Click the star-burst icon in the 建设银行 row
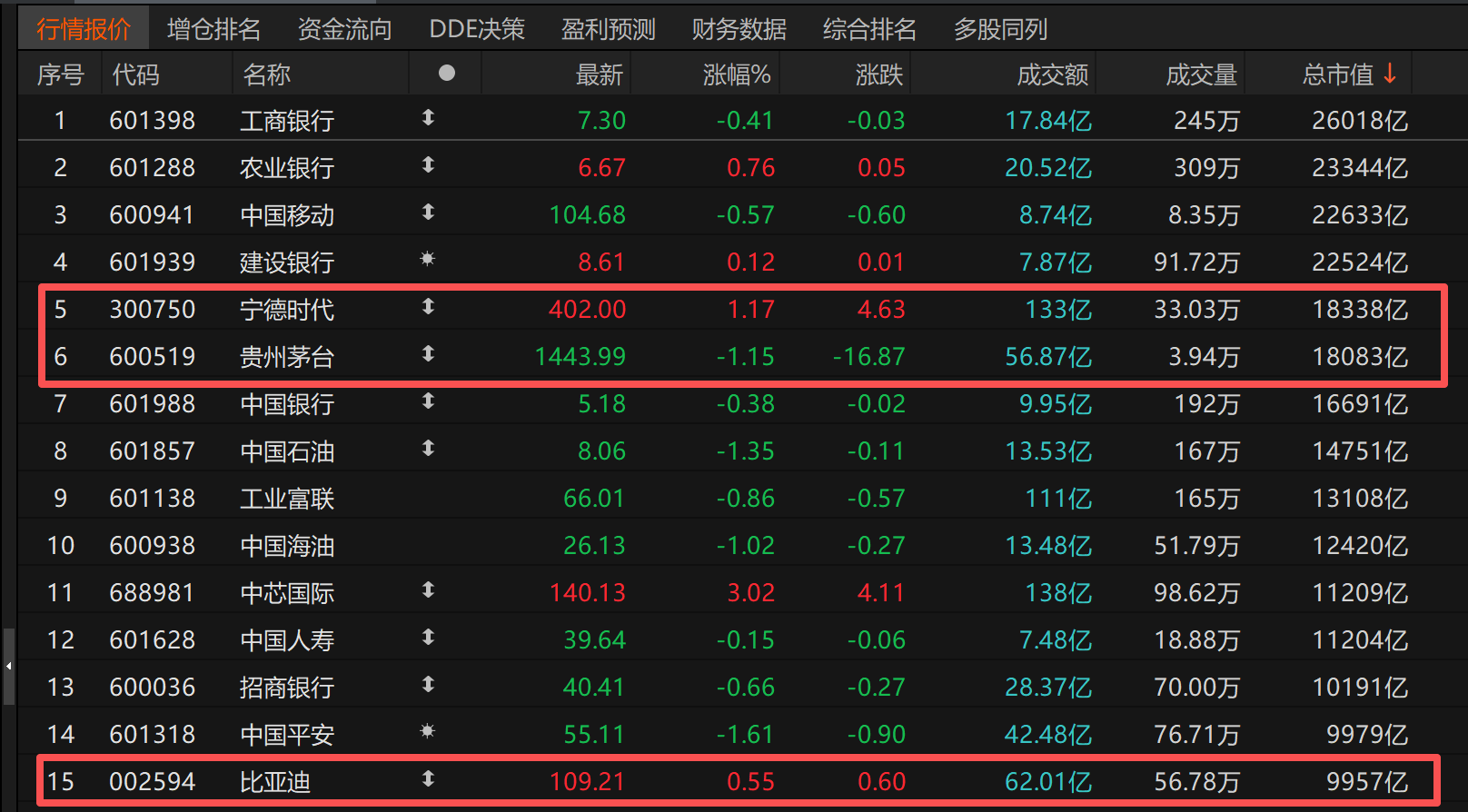 (x=428, y=260)
